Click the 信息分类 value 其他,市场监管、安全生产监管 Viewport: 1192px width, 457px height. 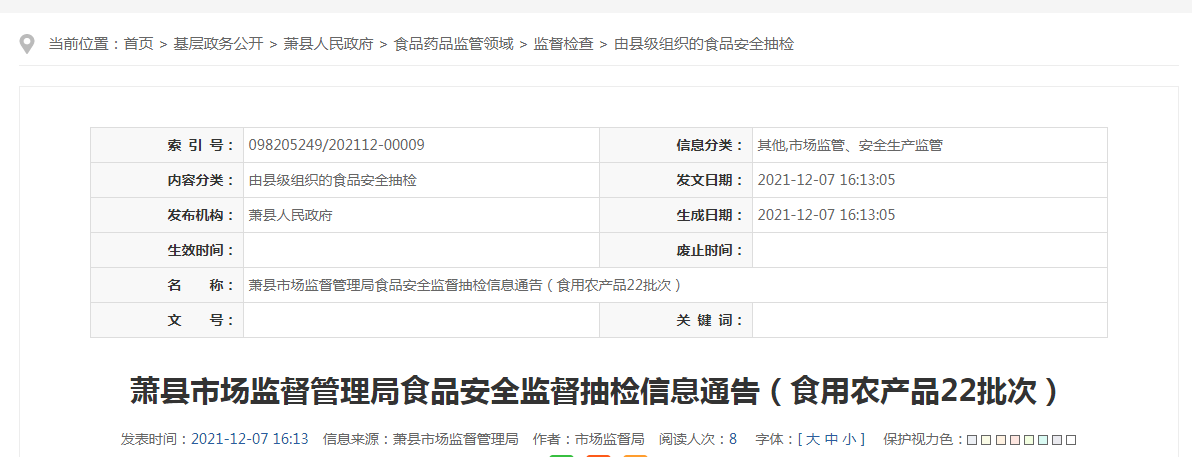[850, 145]
